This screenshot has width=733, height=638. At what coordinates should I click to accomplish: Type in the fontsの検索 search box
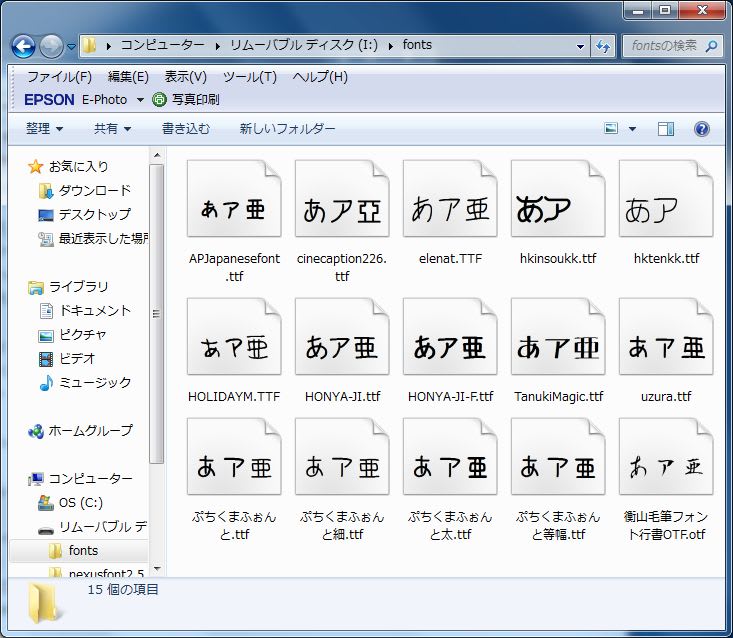pyautogui.click(x=668, y=46)
